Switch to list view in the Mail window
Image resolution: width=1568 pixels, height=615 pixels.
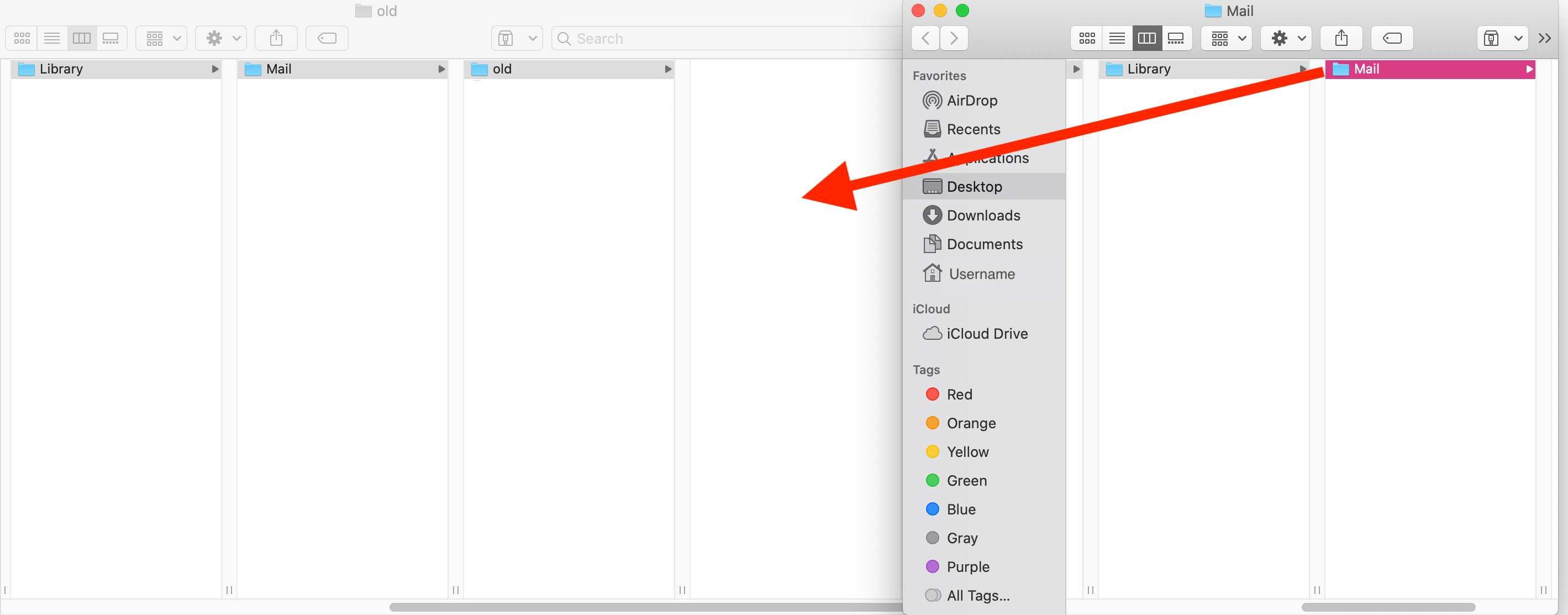pos(1117,38)
